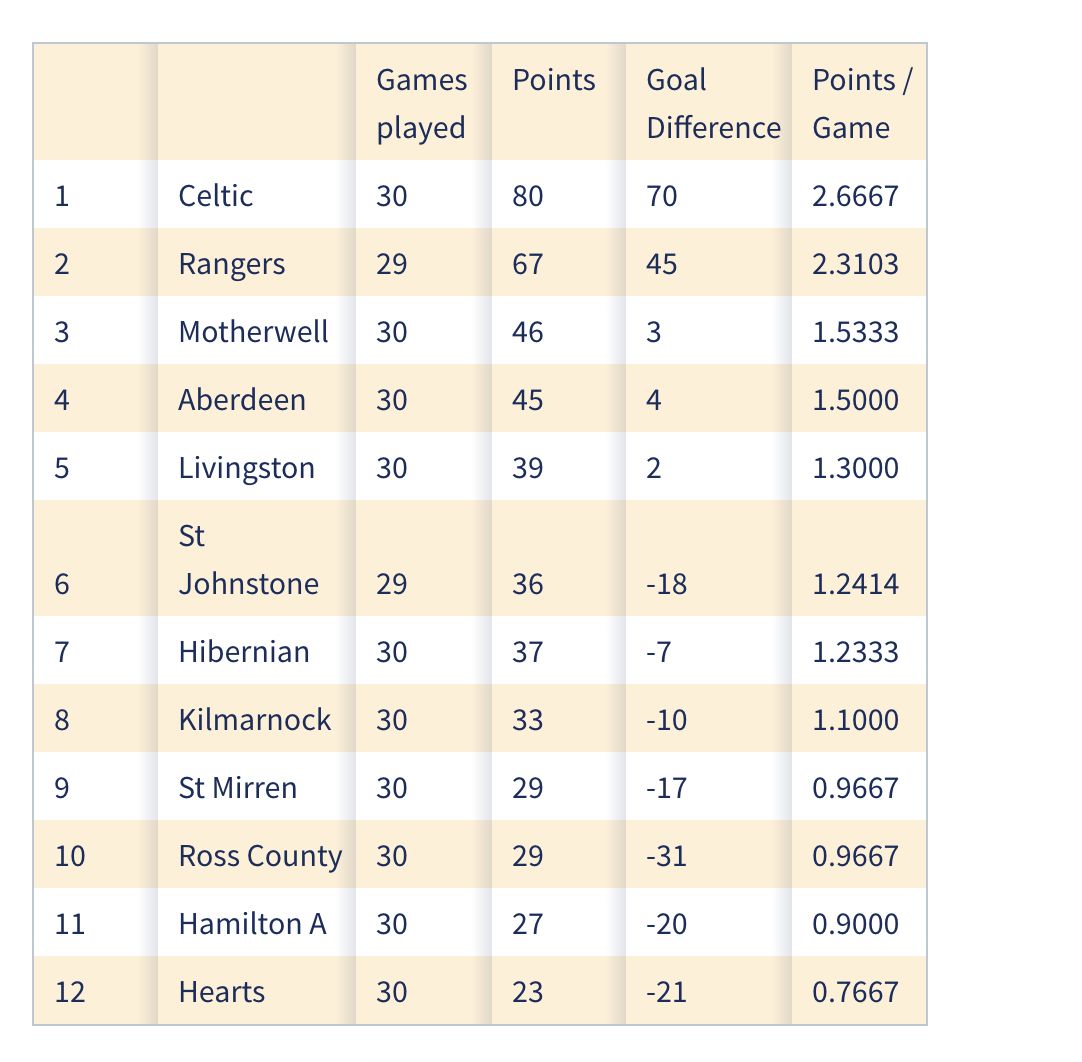Select the Ross County team cell
The image size is (1082, 1062).
coord(260,856)
